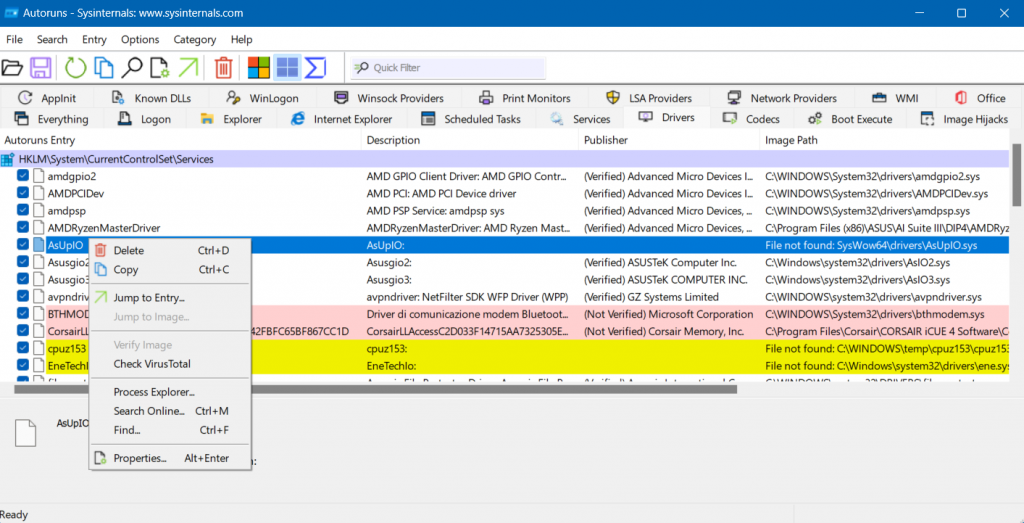Toggle the blue Microsoft entries filter icon
The height and width of the screenshot is (523, 1024).
click(x=287, y=67)
